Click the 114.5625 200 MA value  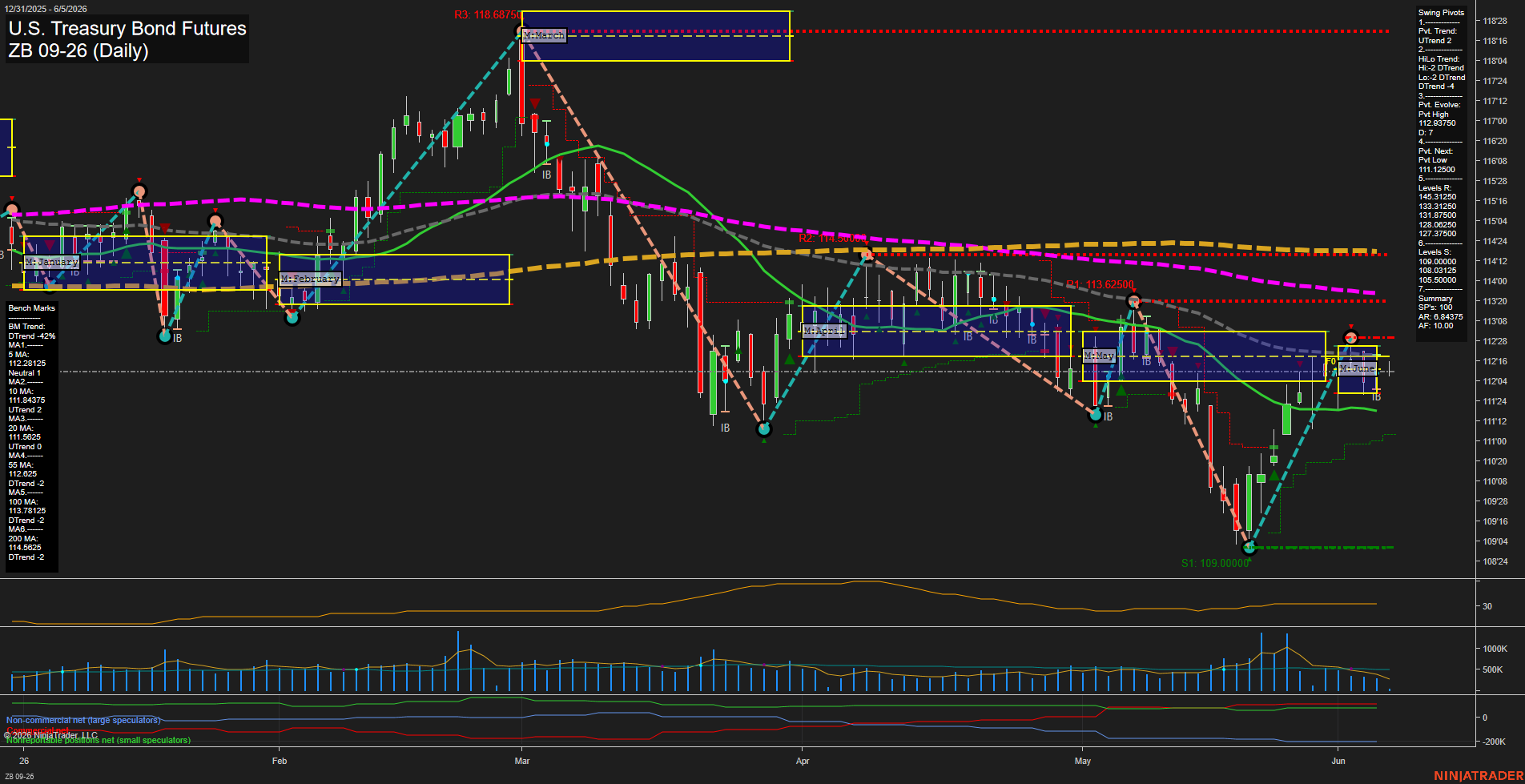[25, 548]
